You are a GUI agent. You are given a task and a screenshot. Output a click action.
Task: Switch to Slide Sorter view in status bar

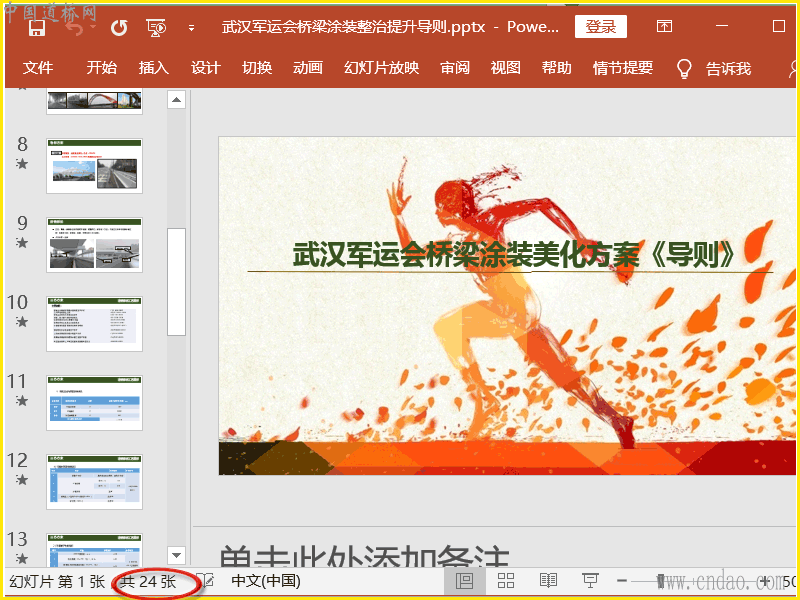pos(506,581)
